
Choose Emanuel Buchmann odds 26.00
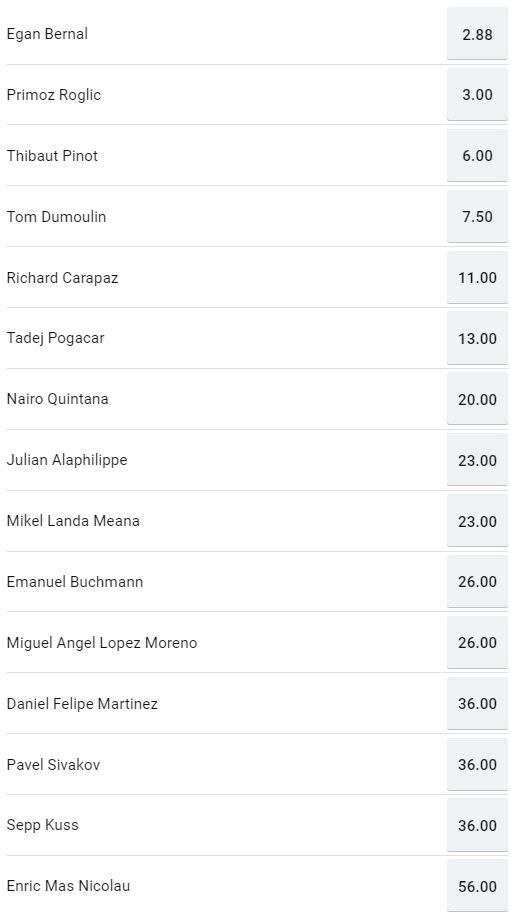(x=477, y=582)
